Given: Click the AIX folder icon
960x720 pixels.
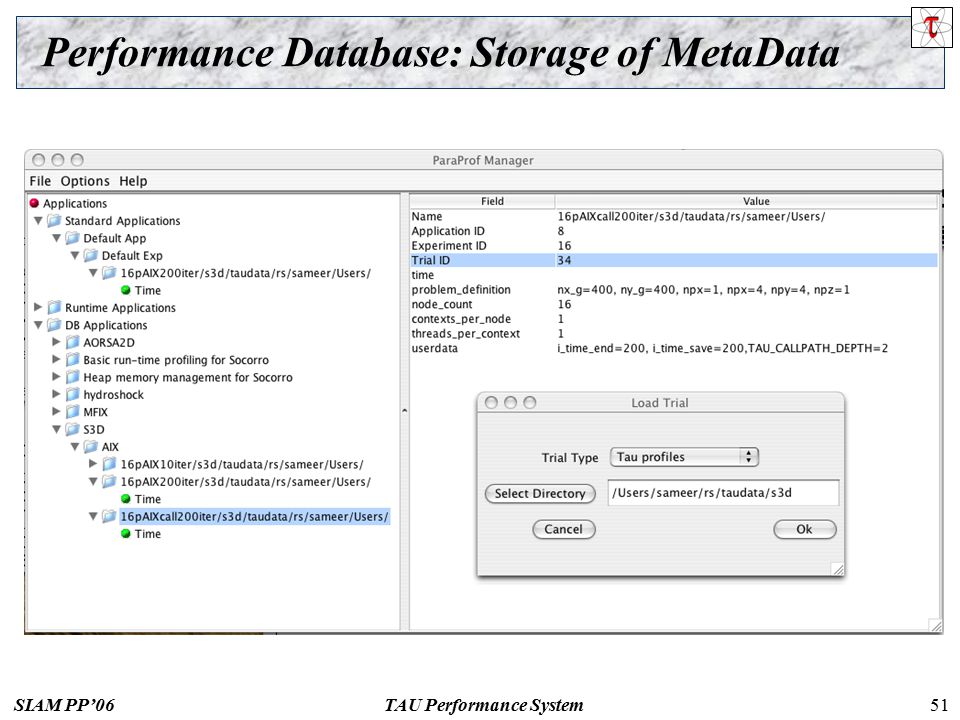Looking at the screenshot, I should (91, 447).
